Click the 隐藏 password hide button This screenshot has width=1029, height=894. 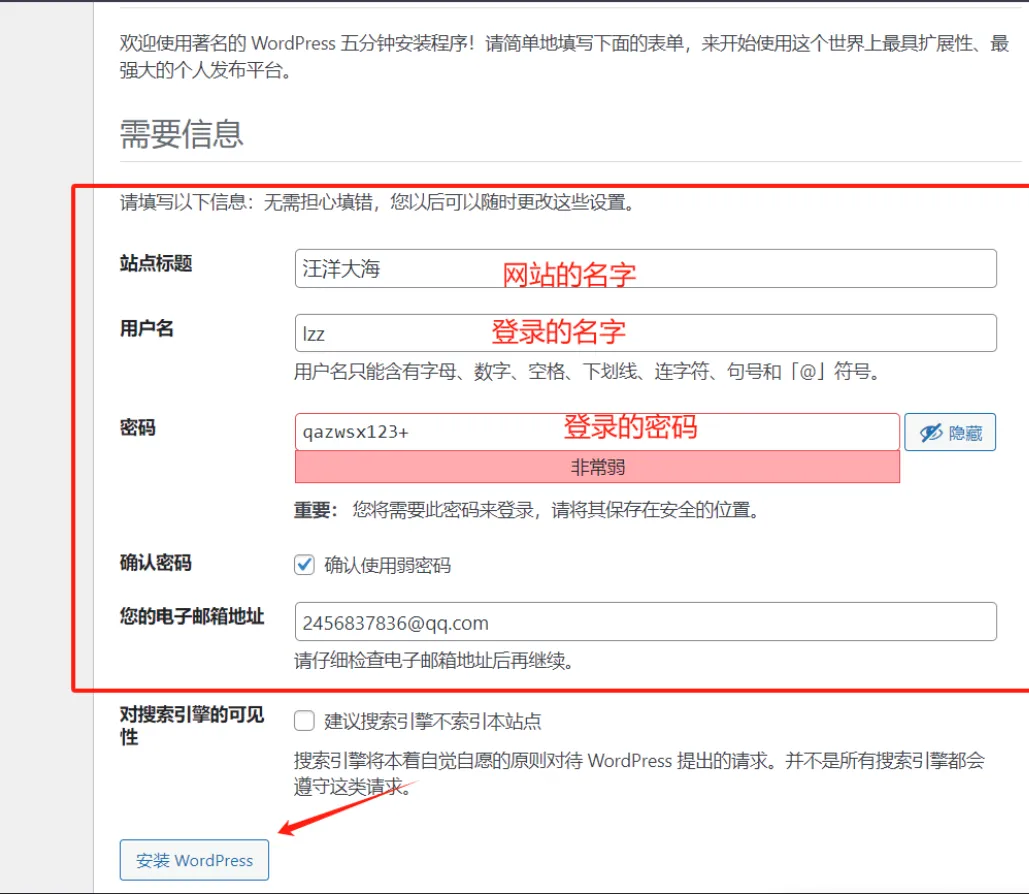tap(950, 432)
